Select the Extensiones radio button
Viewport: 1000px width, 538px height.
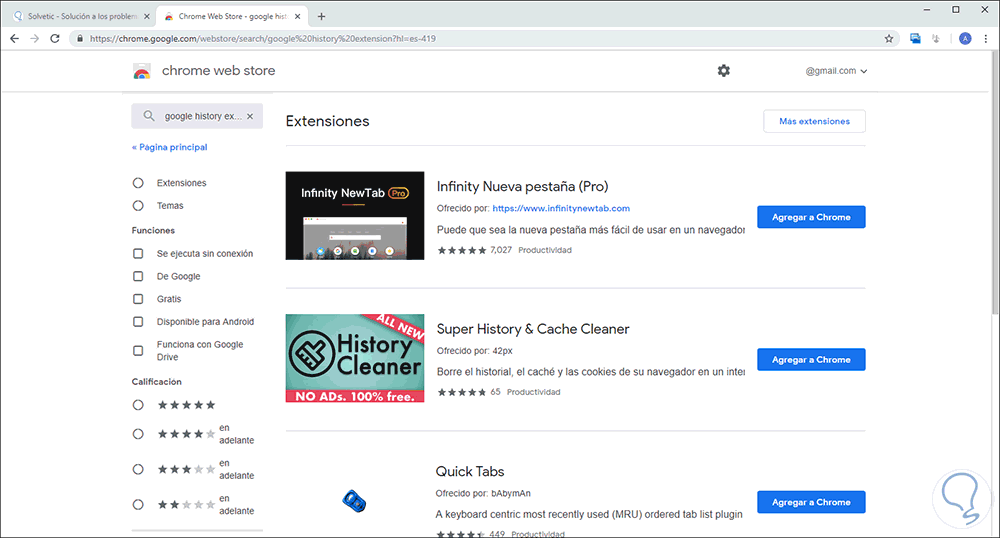point(138,183)
